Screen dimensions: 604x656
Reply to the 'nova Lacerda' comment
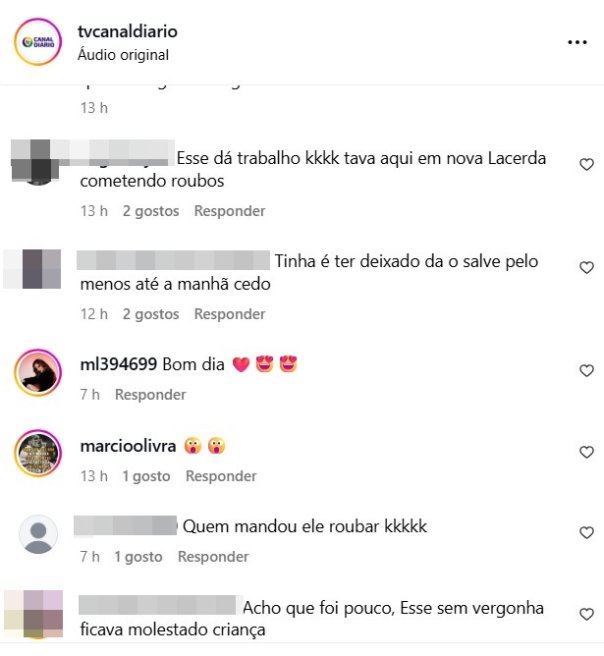tap(230, 211)
